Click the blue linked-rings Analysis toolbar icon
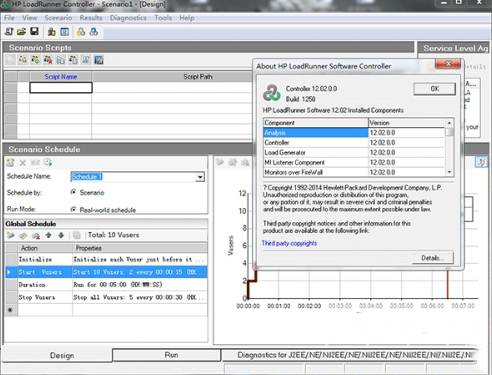The width and height of the screenshot is (492, 375). 94,32
